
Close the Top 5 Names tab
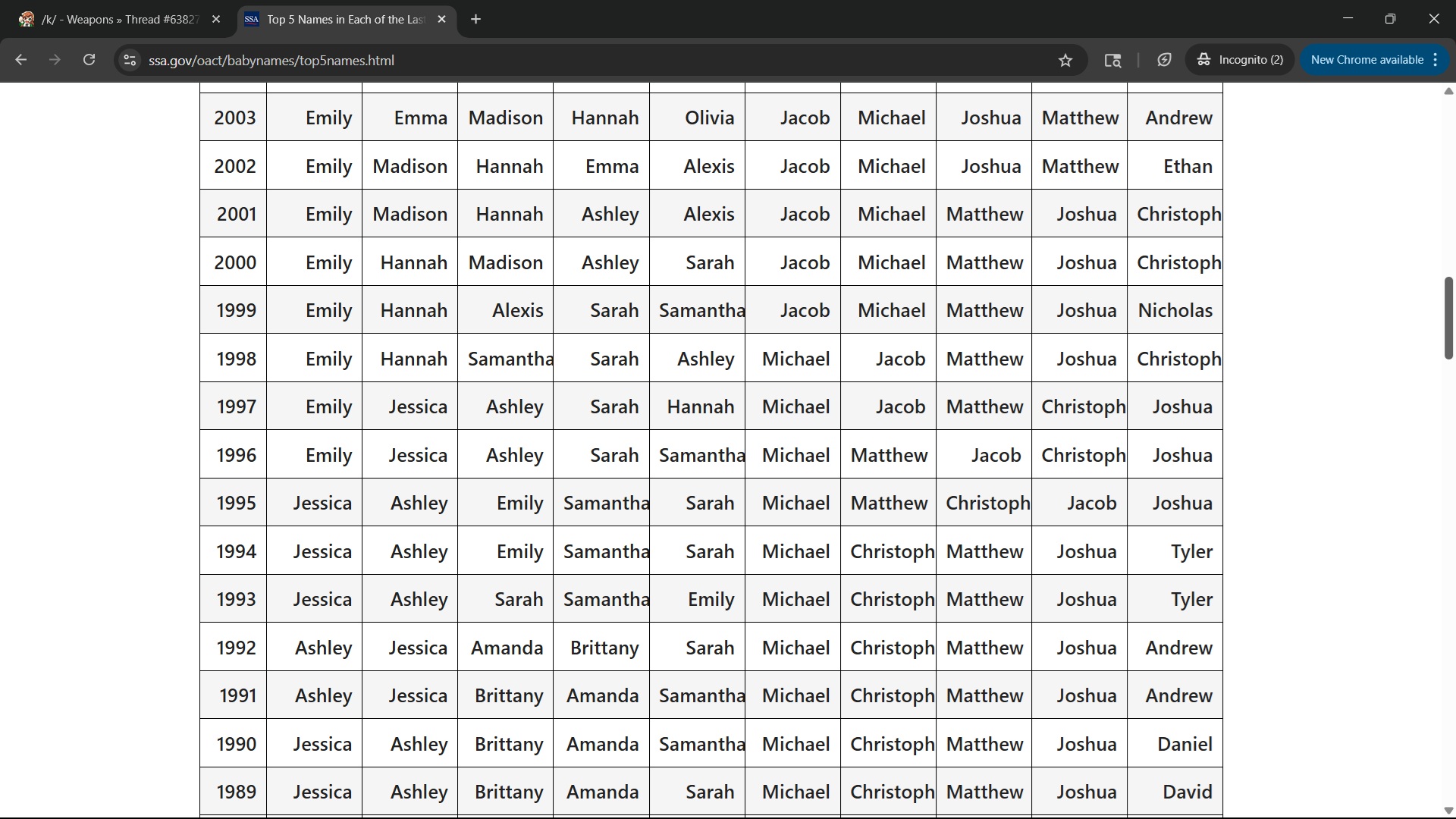click(441, 19)
